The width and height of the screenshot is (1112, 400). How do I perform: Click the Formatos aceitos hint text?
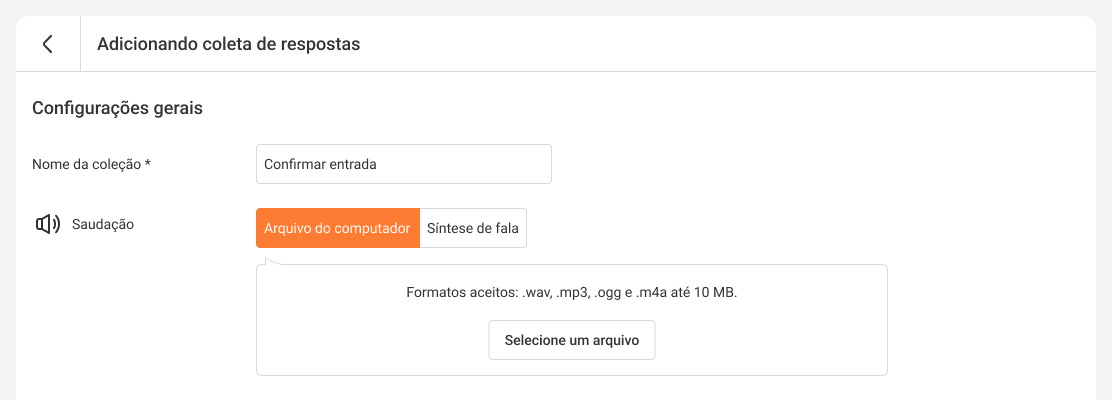point(571,293)
